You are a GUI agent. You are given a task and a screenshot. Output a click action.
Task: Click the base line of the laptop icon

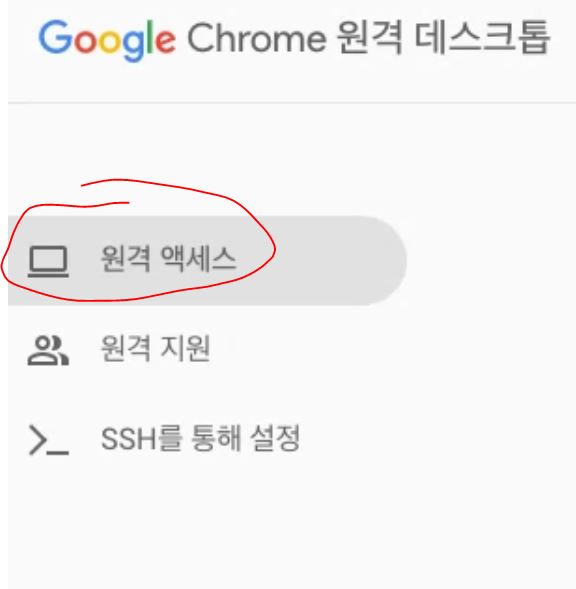[48, 275]
